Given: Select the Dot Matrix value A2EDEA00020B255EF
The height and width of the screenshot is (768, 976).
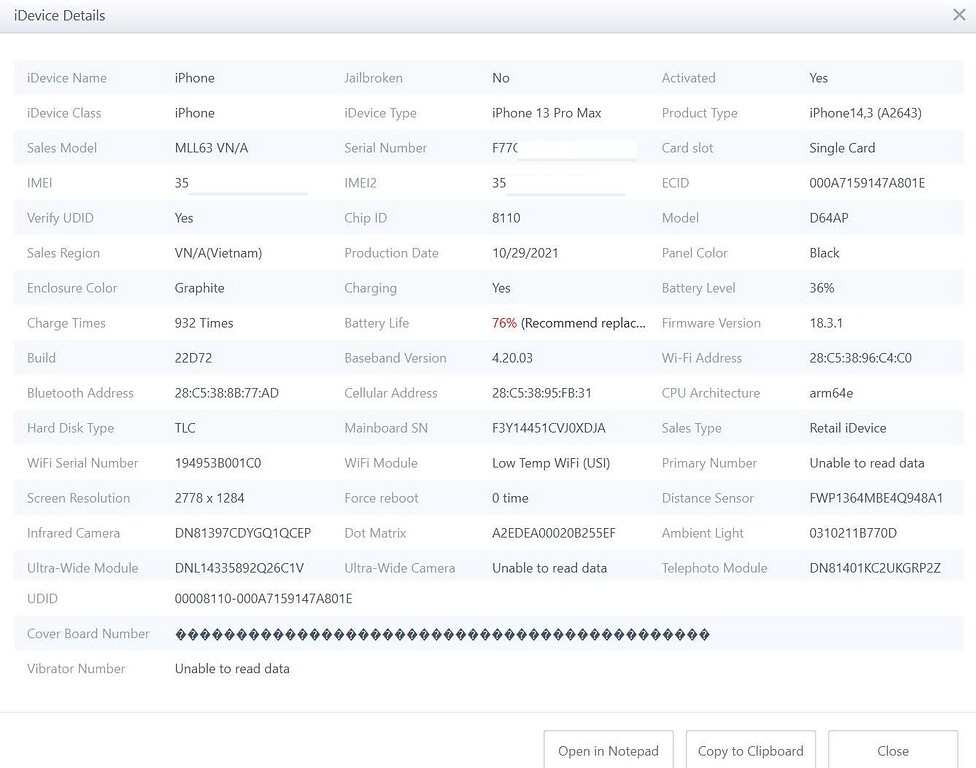Looking at the screenshot, I should 553,533.
